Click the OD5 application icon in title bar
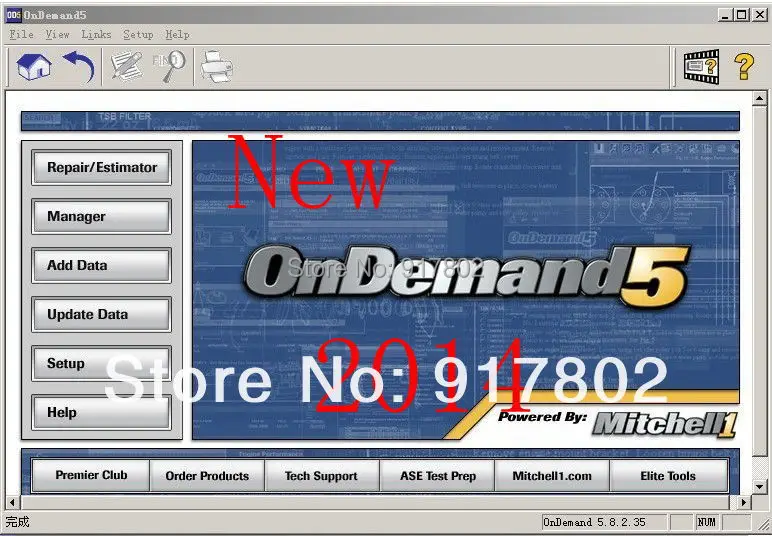Viewport: 772px width, 536px height. [13, 15]
